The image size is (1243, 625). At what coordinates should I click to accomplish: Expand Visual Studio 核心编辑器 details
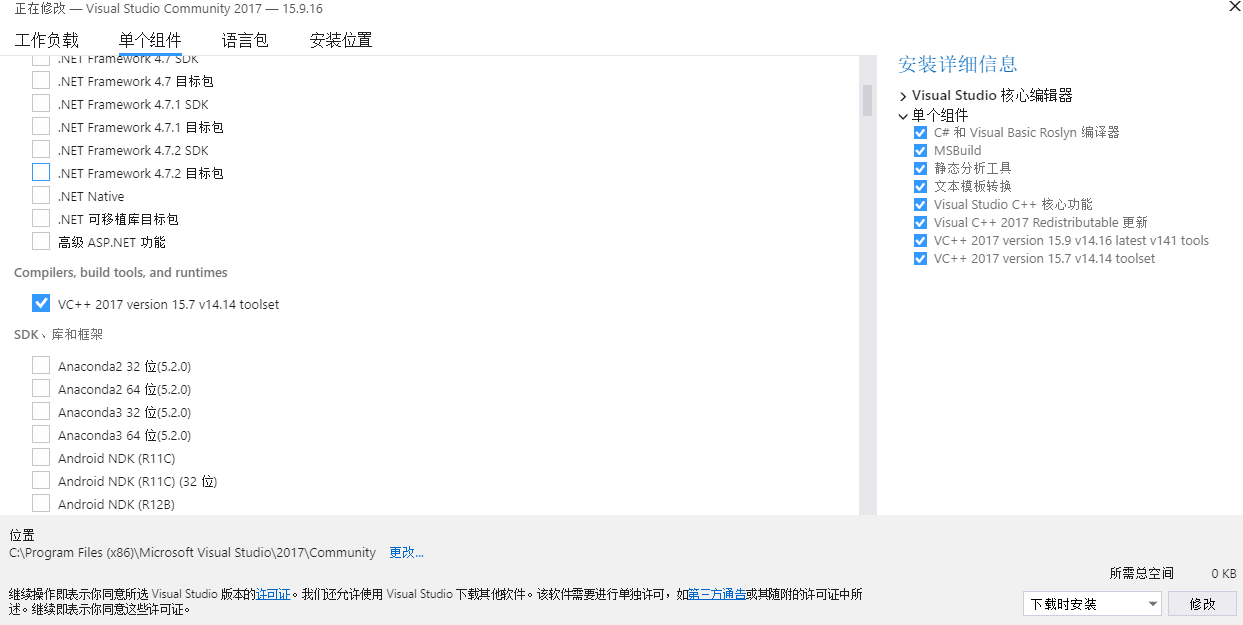[903, 96]
